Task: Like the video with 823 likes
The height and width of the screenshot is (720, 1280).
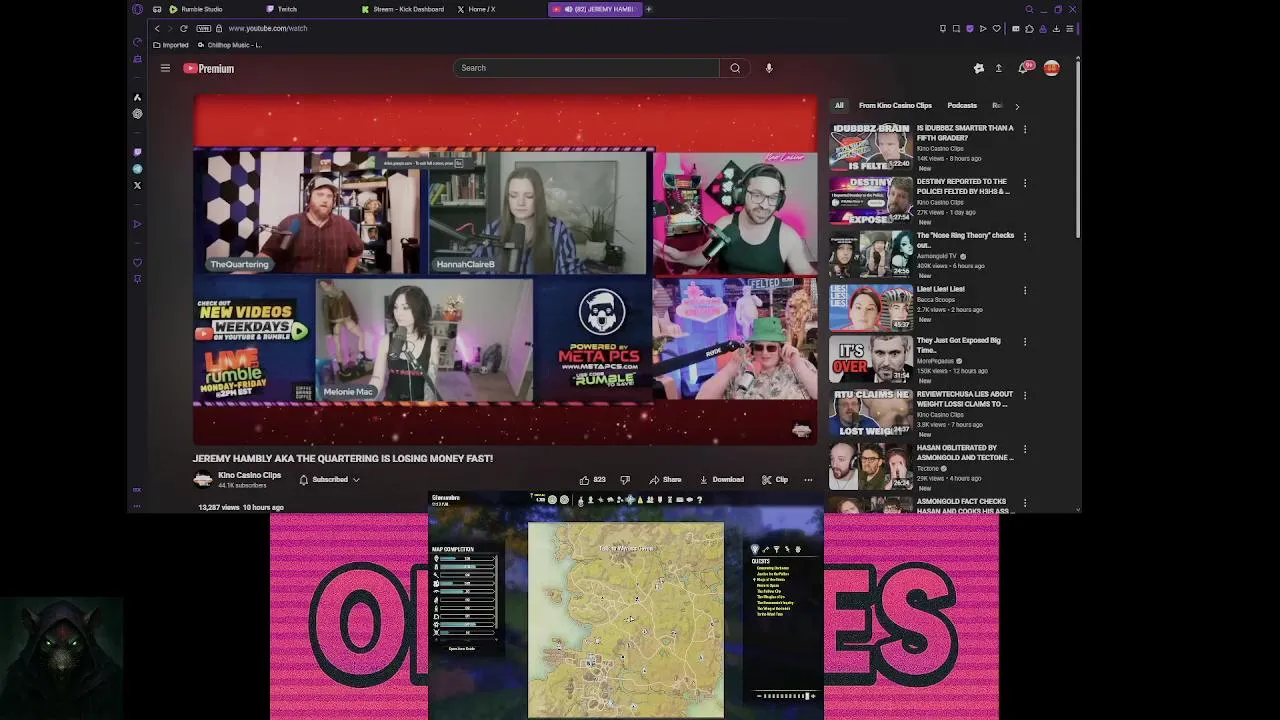Action: pyautogui.click(x=592, y=480)
